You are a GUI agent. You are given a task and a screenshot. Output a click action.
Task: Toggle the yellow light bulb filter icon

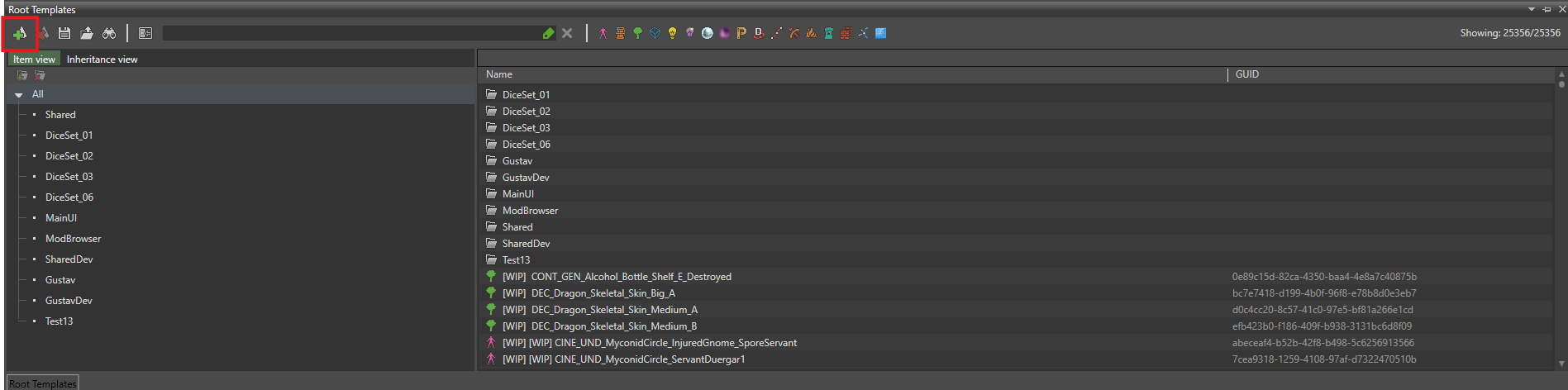pyautogui.click(x=672, y=33)
